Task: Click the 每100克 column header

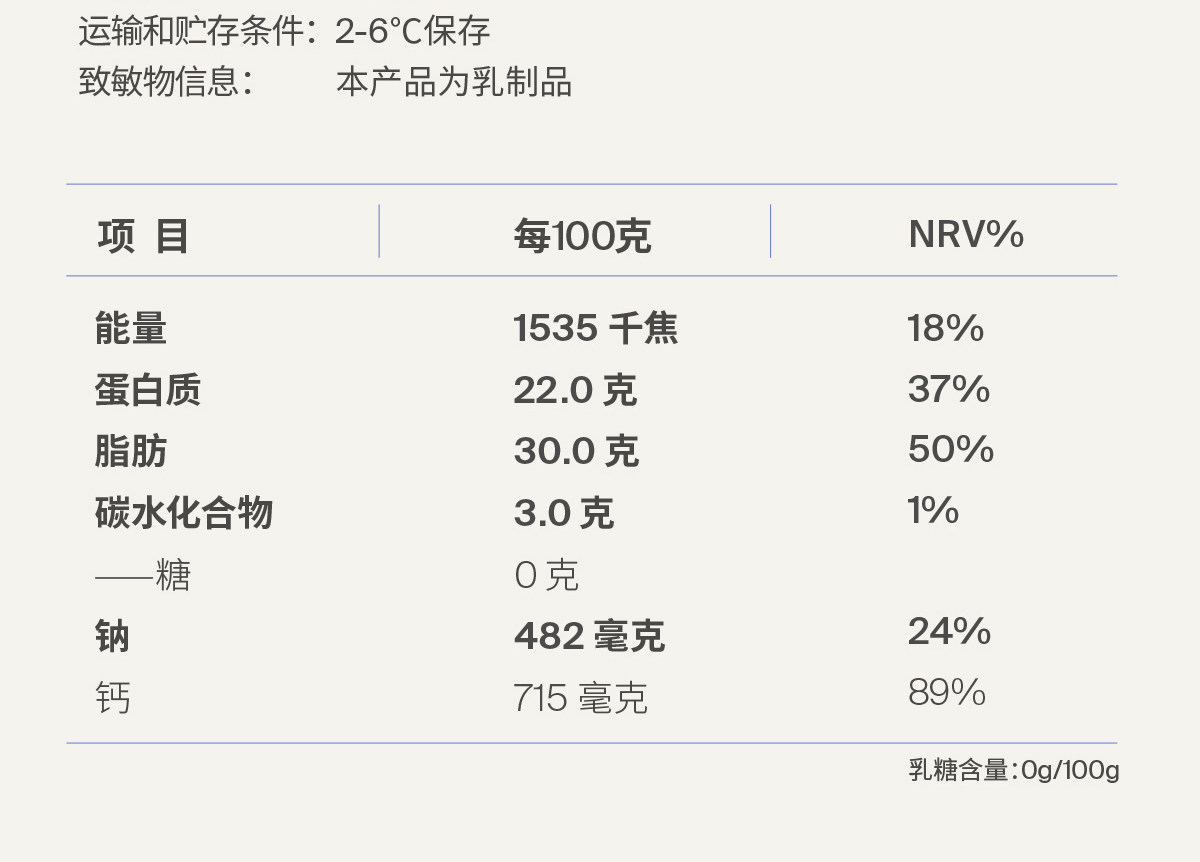Action: pyautogui.click(x=582, y=237)
